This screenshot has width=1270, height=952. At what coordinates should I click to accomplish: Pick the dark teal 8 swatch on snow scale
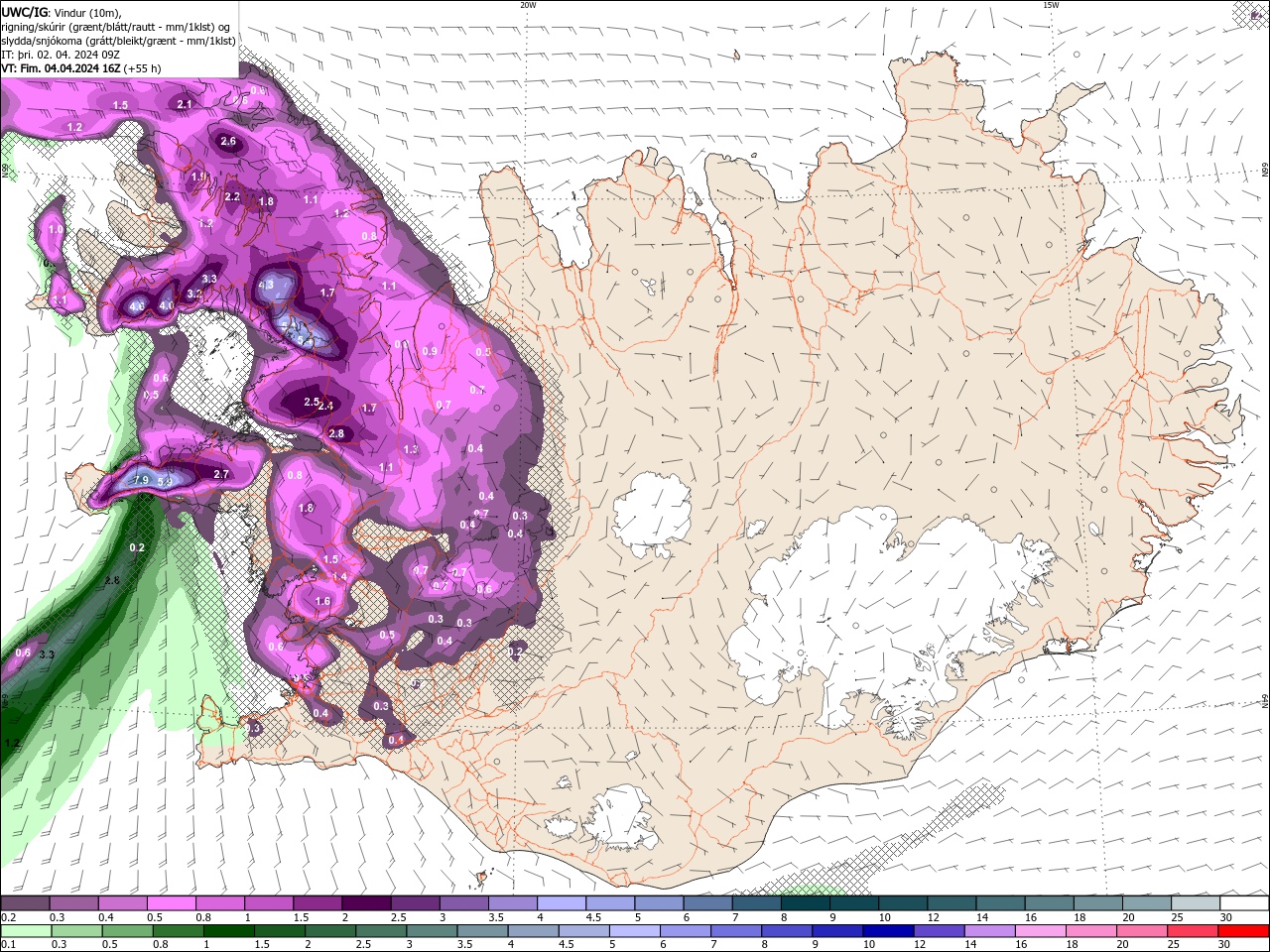pyautogui.click(x=805, y=902)
